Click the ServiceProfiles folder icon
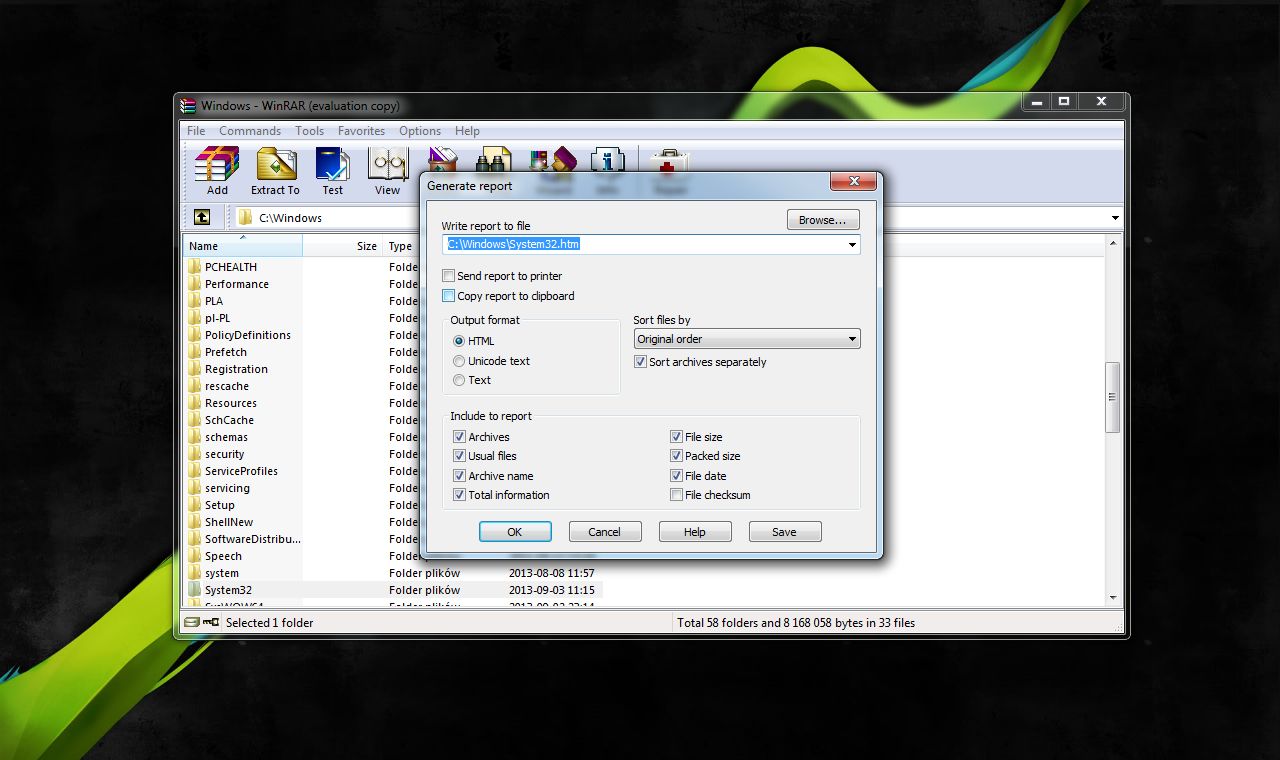This screenshot has height=760, width=1280. [x=194, y=471]
